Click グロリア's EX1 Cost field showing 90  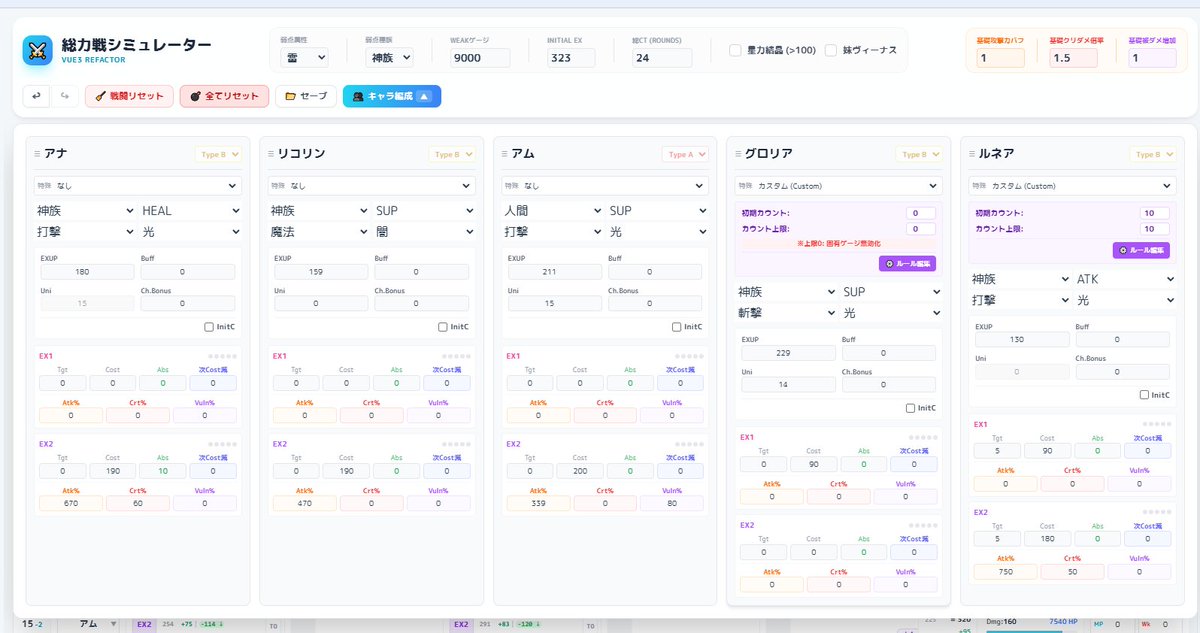(813, 465)
